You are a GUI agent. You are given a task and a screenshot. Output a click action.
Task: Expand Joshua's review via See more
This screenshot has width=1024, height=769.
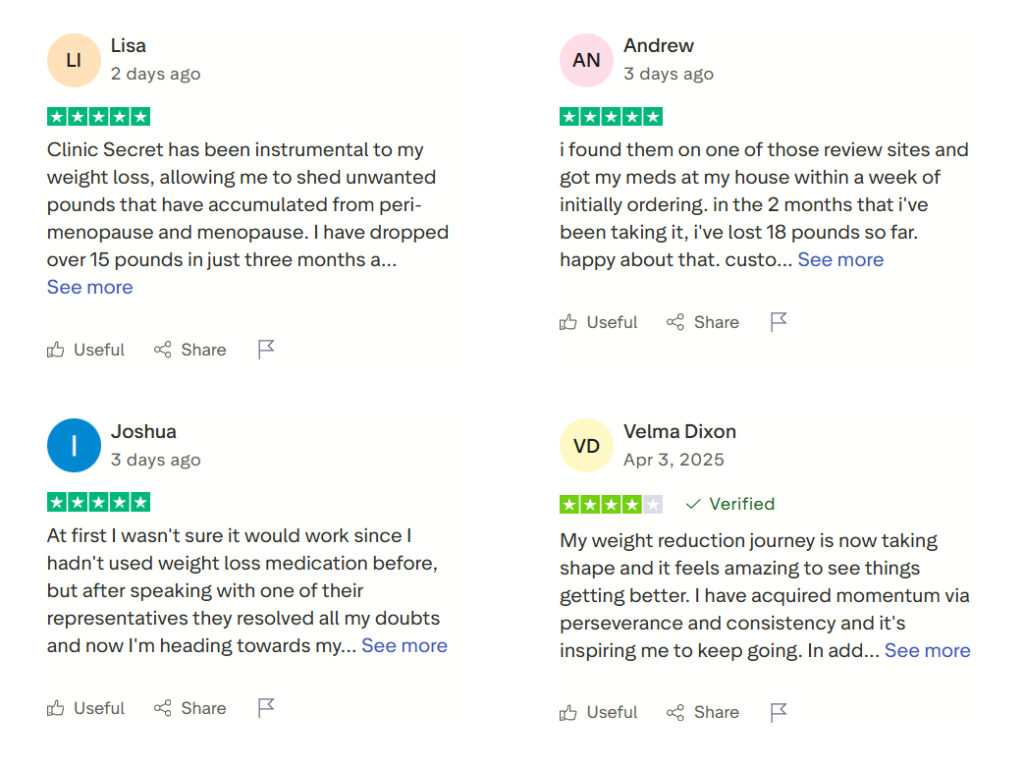(404, 646)
